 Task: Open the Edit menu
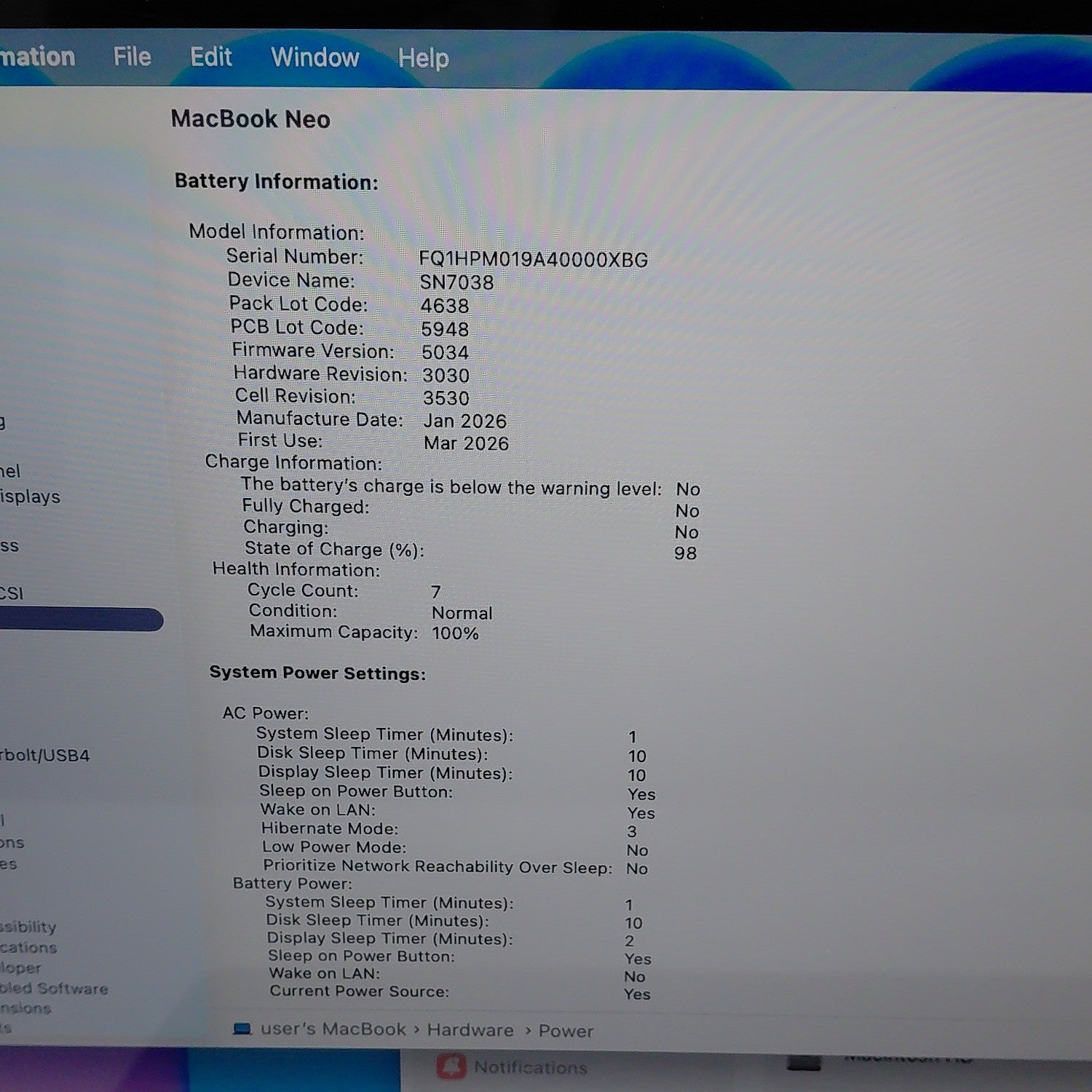click(x=210, y=57)
